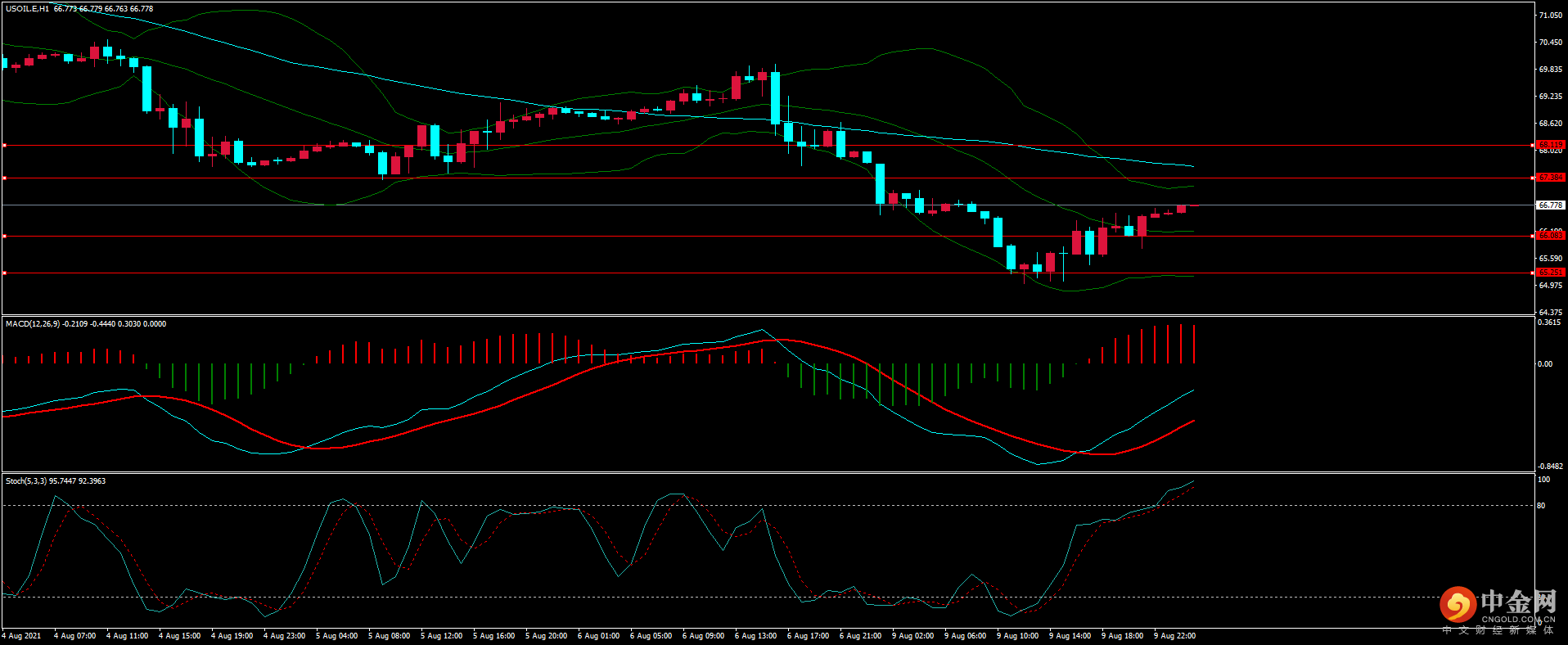
Task: Click the 4 Aug 23:00 time label
Action: pyautogui.click(x=284, y=636)
